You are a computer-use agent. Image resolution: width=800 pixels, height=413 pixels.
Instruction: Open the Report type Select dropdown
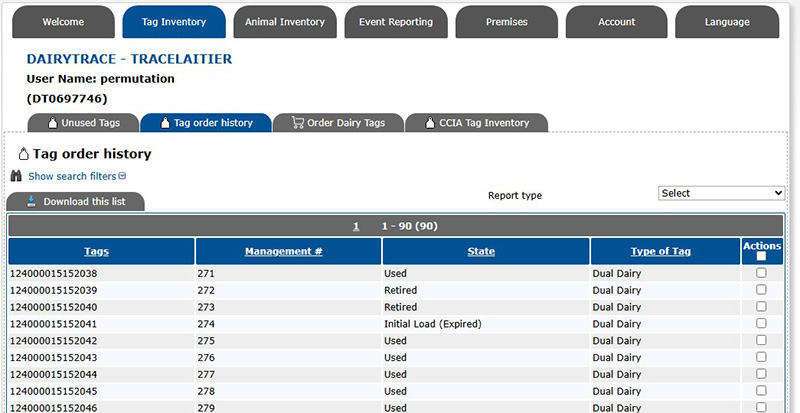click(x=721, y=193)
